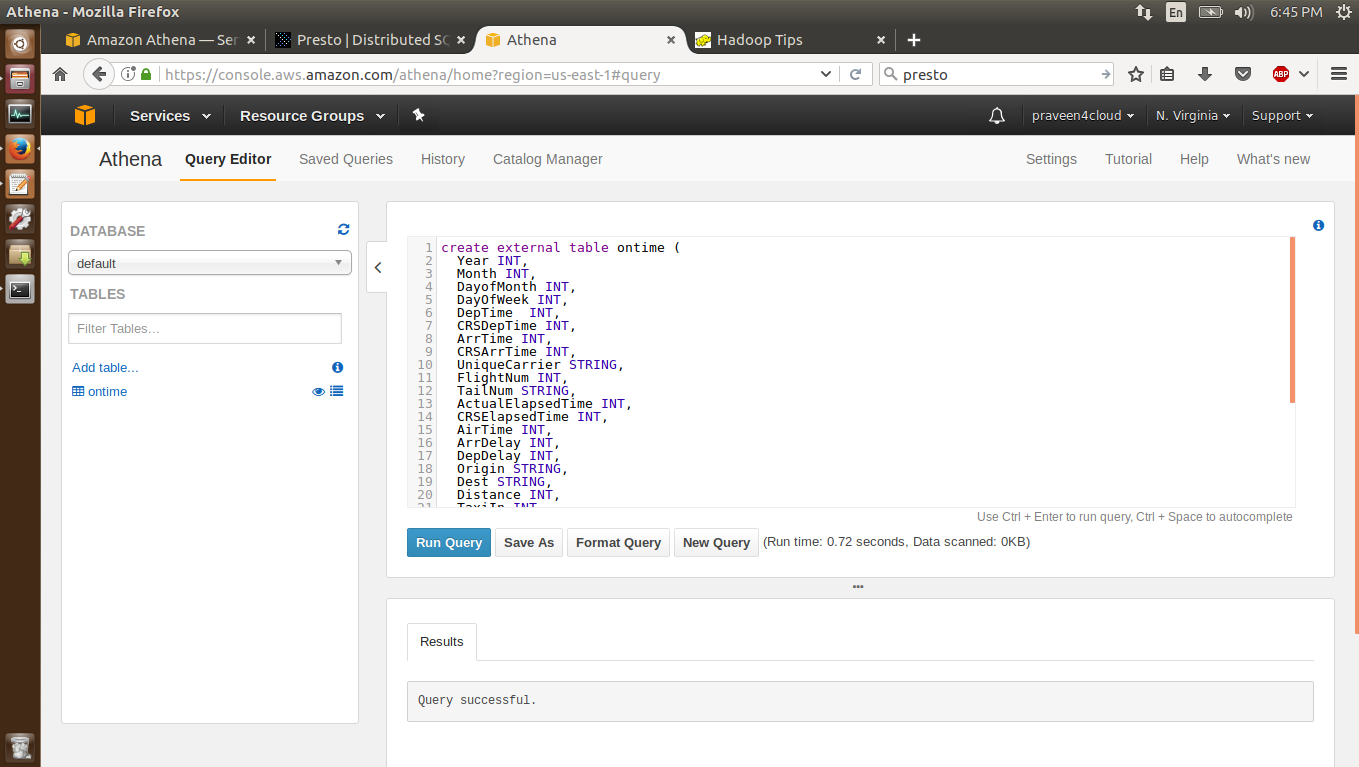The width and height of the screenshot is (1359, 767).
Task: Focus the Filter Tables input
Action: (205, 329)
